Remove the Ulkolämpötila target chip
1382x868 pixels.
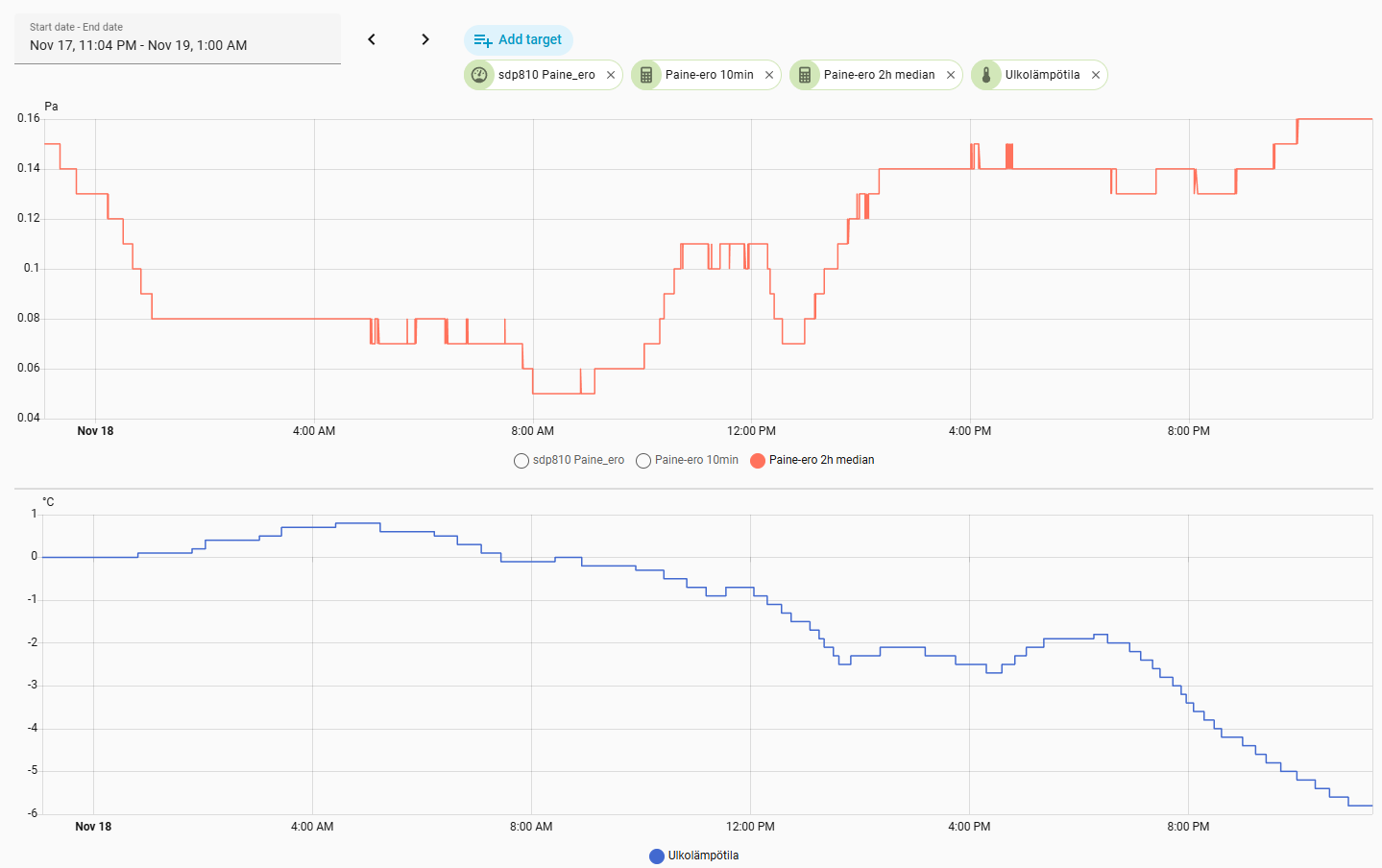click(1096, 75)
